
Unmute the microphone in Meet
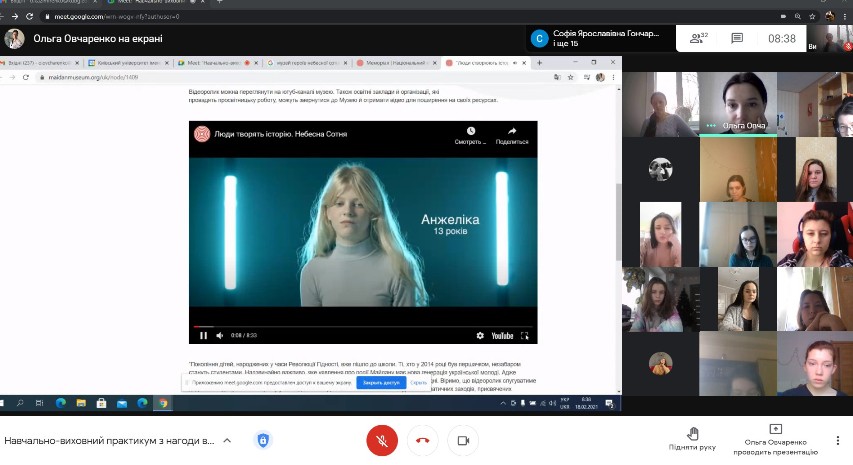(381, 440)
